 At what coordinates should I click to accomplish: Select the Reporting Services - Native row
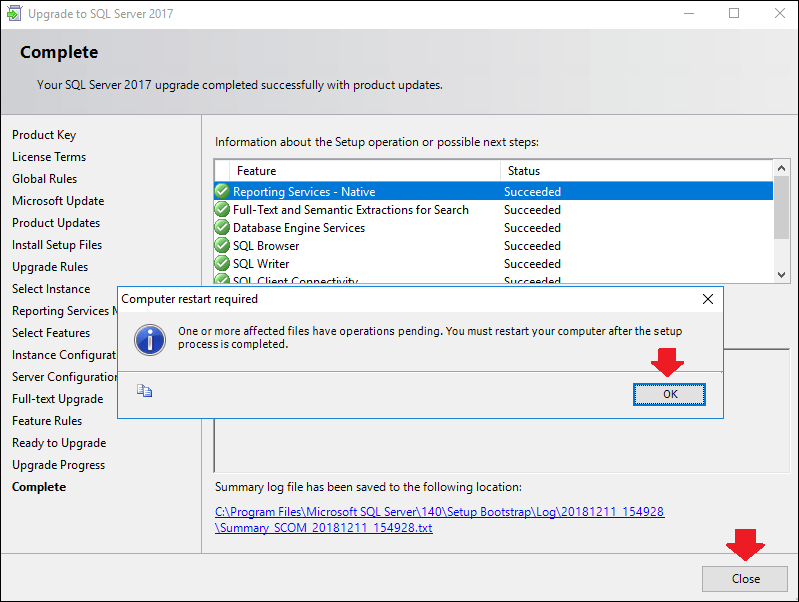493,192
